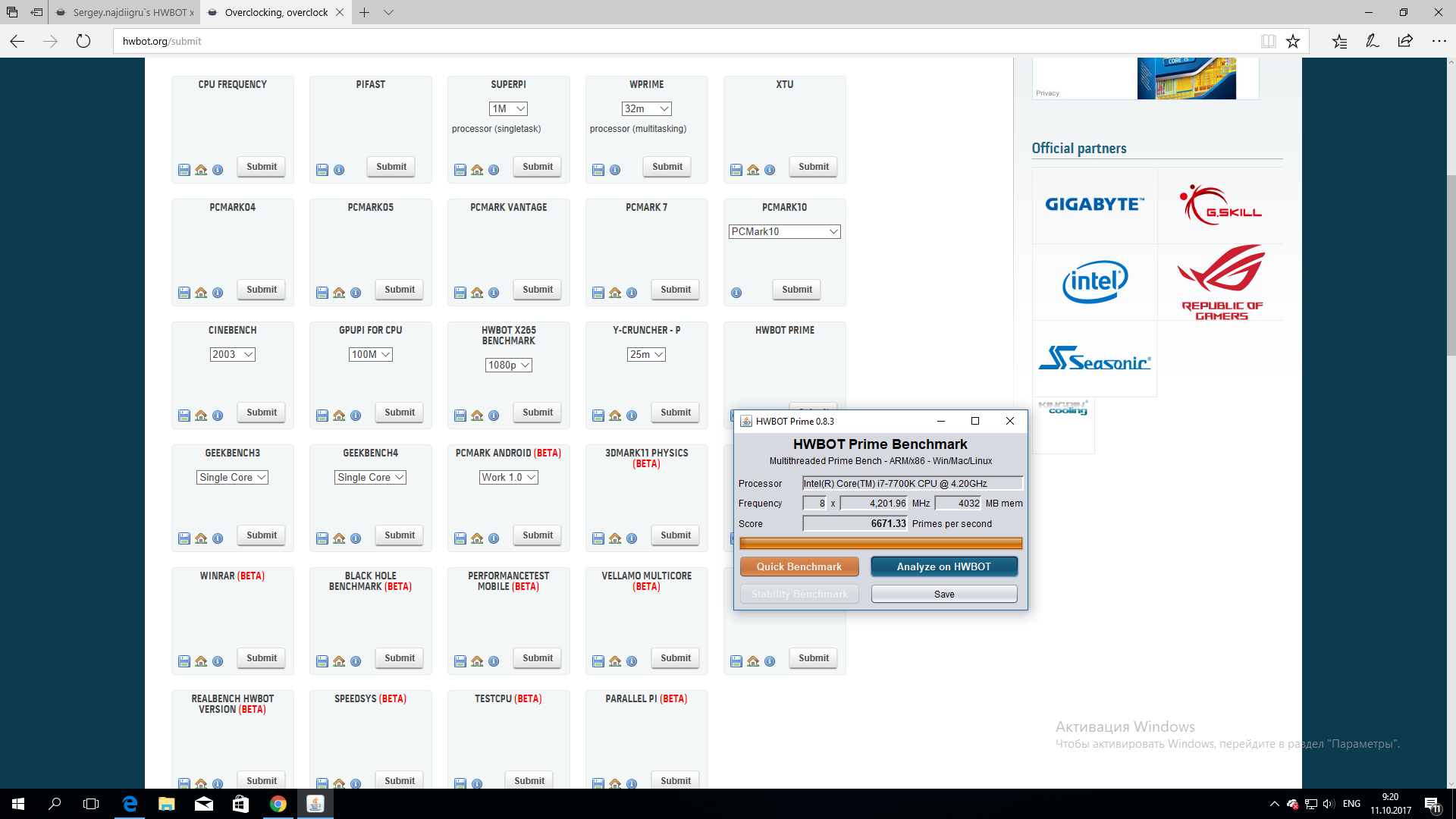Open wPrime 32m dropdown
The height and width of the screenshot is (819, 1456).
[x=646, y=108]
